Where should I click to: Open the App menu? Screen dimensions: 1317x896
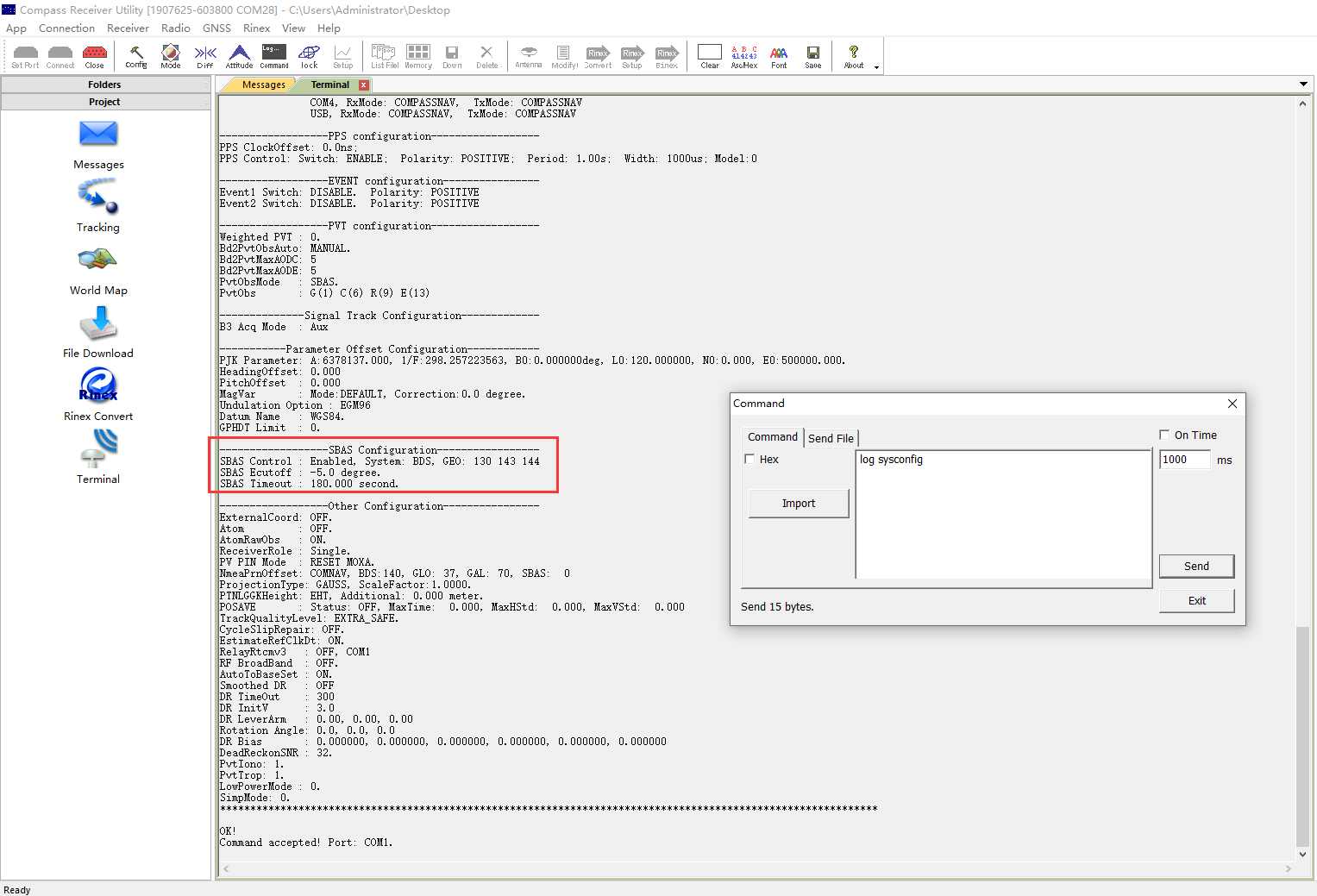pos(16,28)
